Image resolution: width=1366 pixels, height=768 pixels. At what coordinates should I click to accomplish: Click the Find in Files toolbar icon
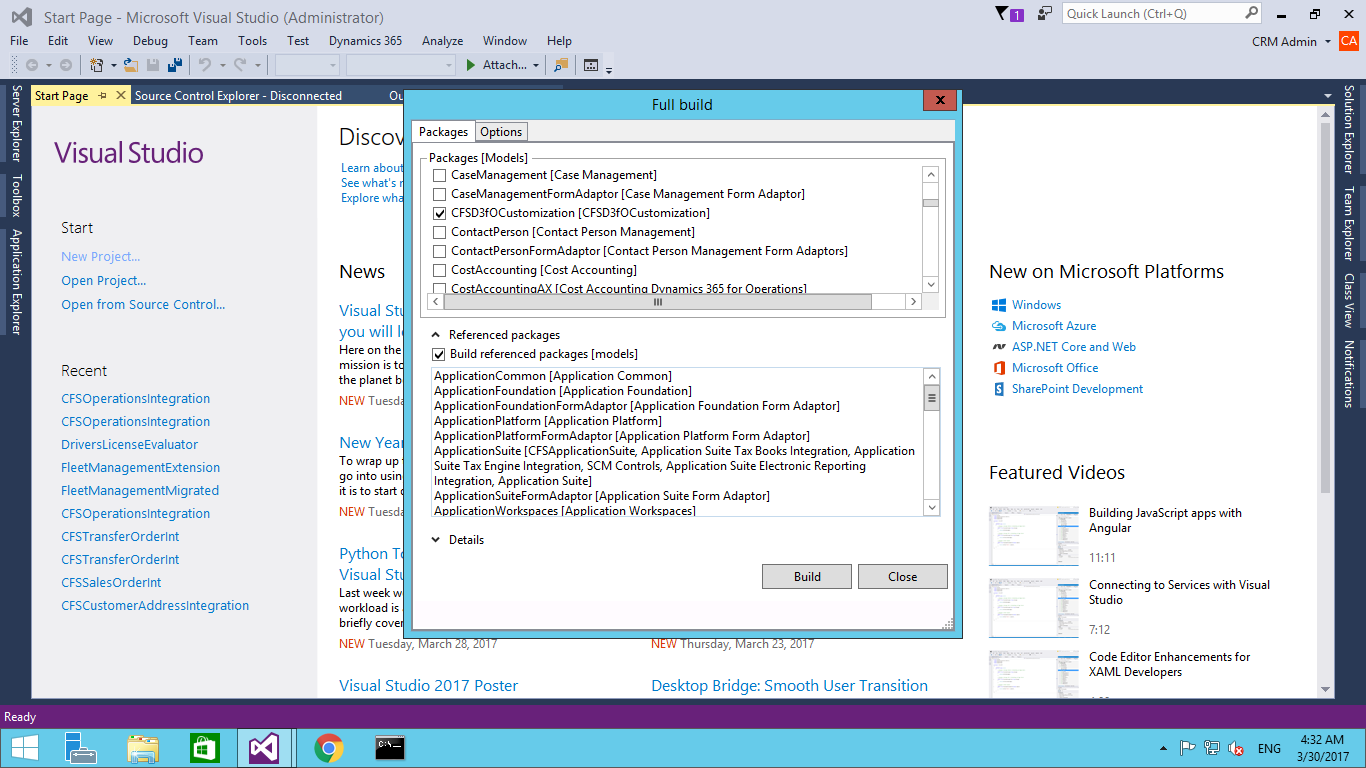click(x=560, y=65)
